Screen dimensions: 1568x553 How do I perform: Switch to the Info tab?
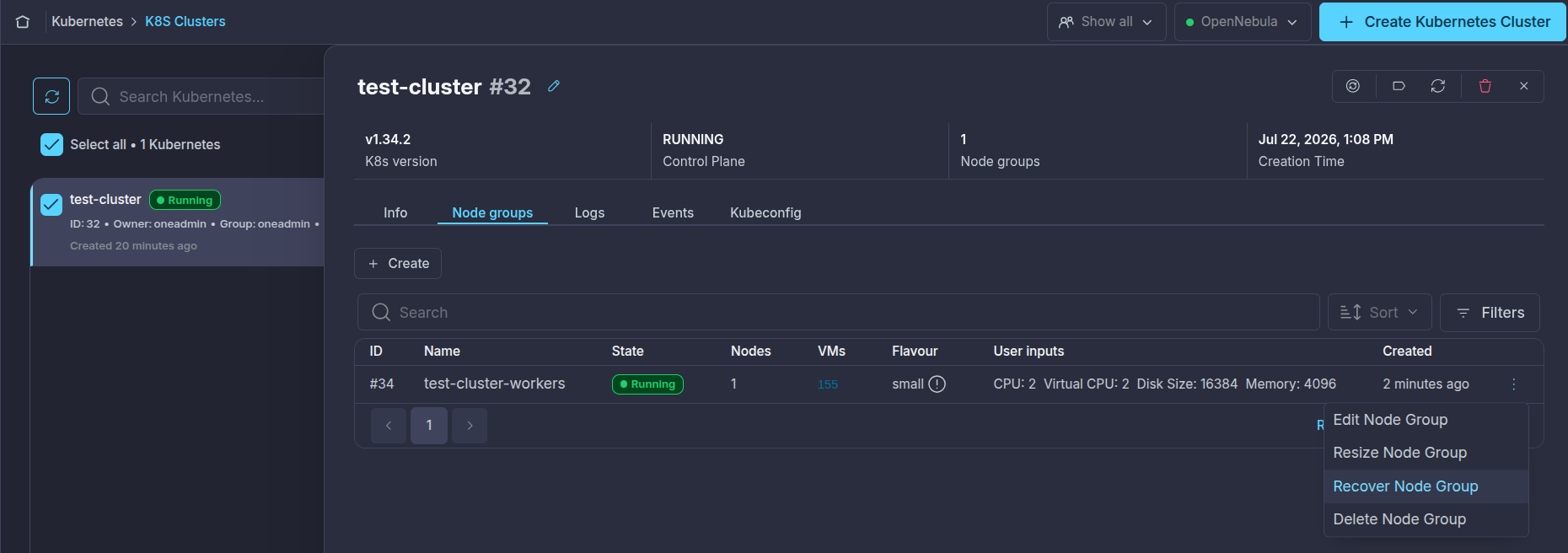pos(395,212)
